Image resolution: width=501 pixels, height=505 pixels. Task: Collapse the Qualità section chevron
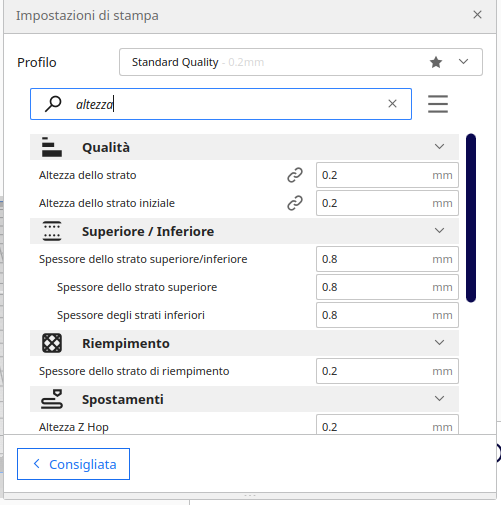coord(439,147)
